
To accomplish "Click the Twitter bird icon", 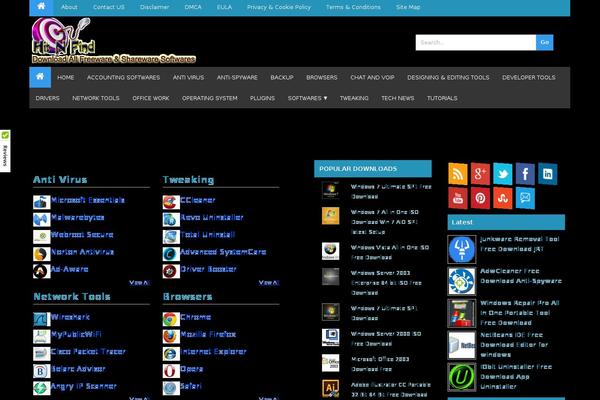I will [503, 174].
